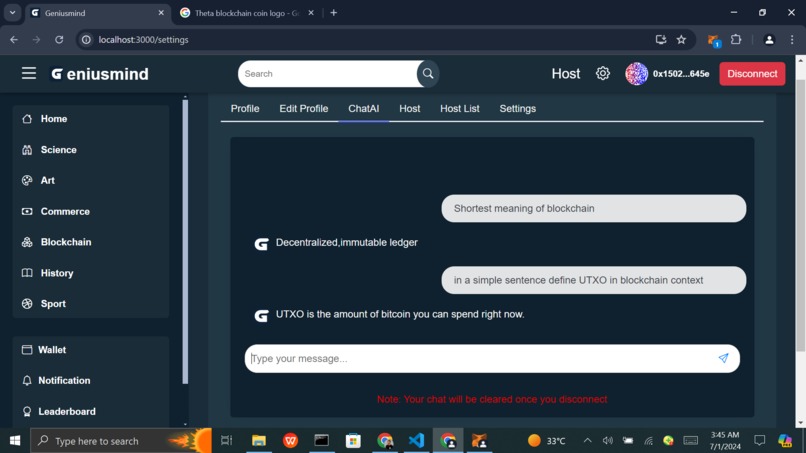Click the red chat cleared note
Screen dimensions: 806x453
coord(492,399)
